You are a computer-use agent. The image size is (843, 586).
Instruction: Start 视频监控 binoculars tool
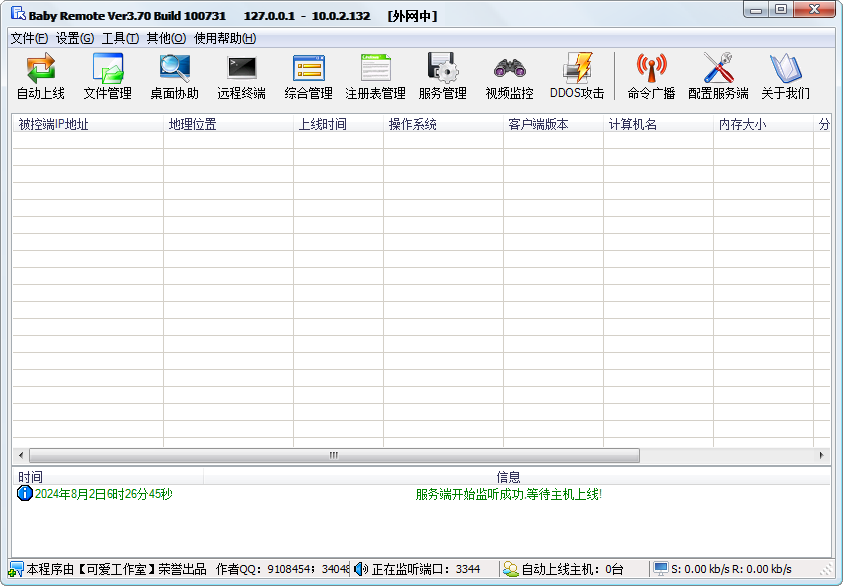coord(510,76)
